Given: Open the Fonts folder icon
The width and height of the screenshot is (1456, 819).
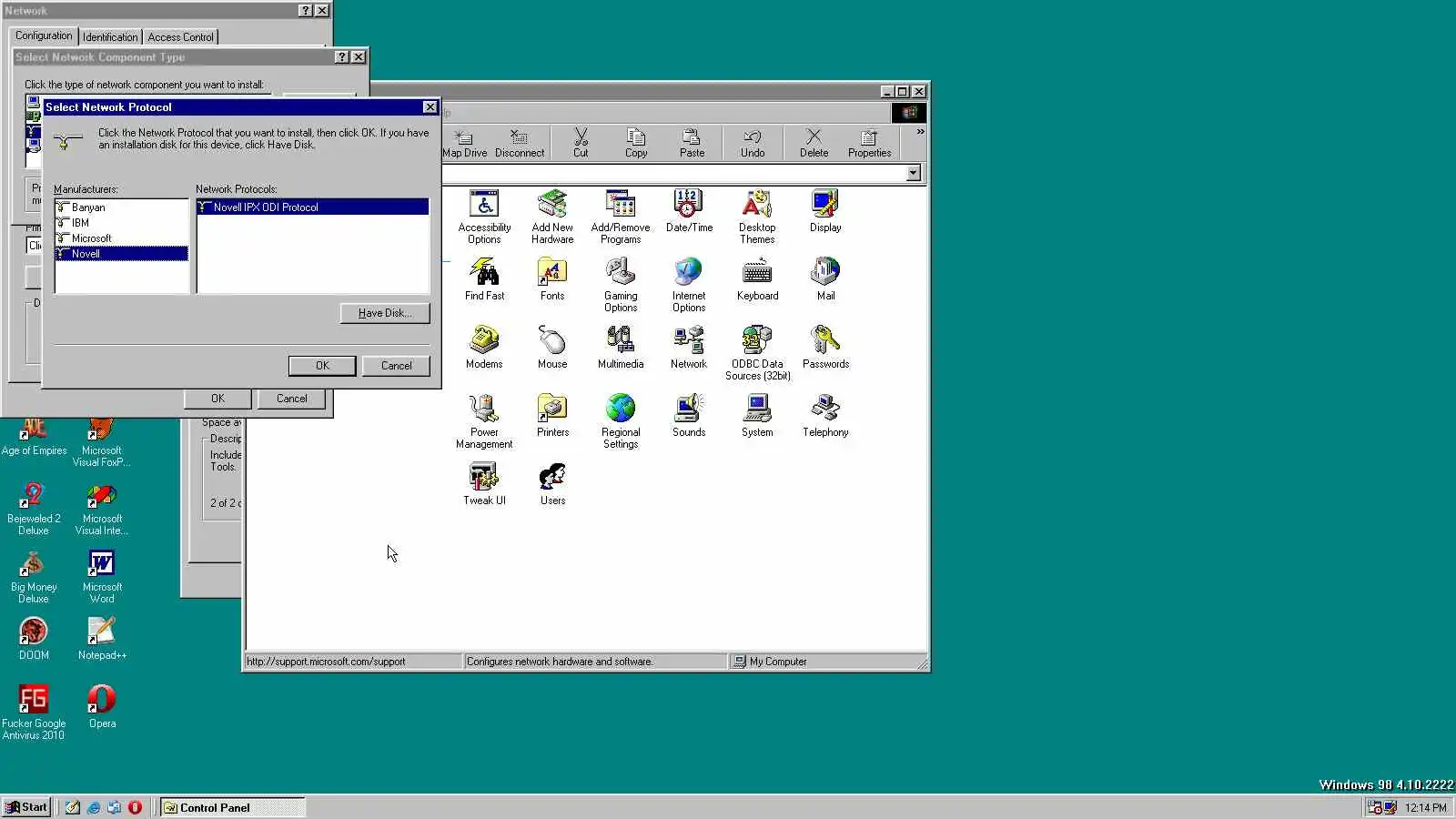Looking at the screenshot, I should 552,278.
